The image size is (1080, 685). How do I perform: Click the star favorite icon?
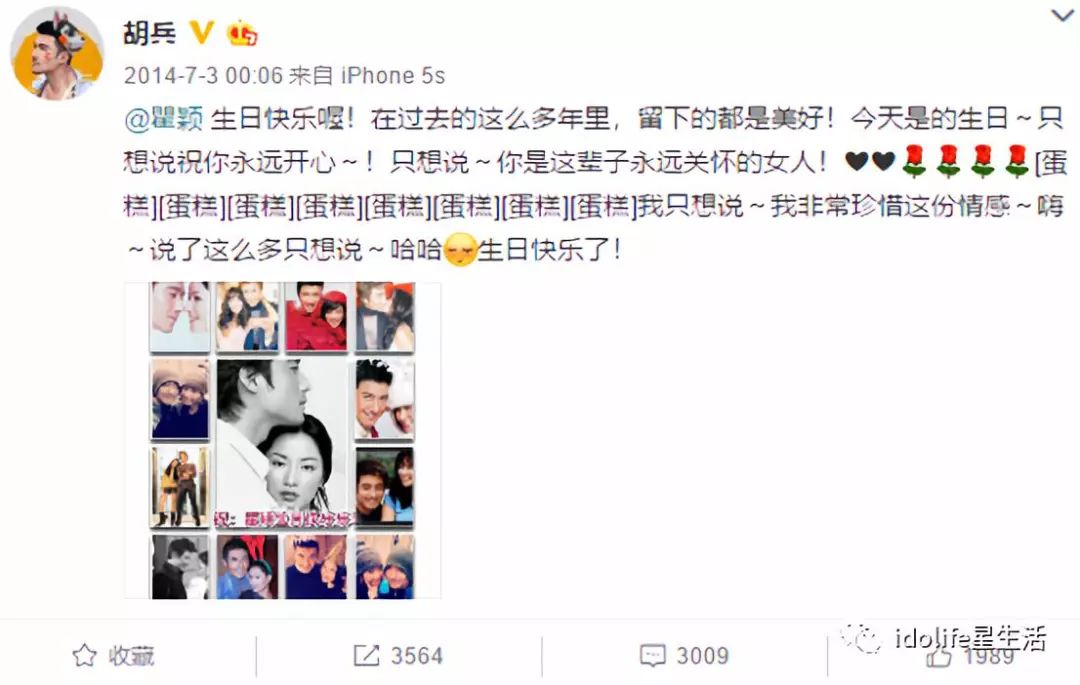pyautogui.click(x=85, y=655)
